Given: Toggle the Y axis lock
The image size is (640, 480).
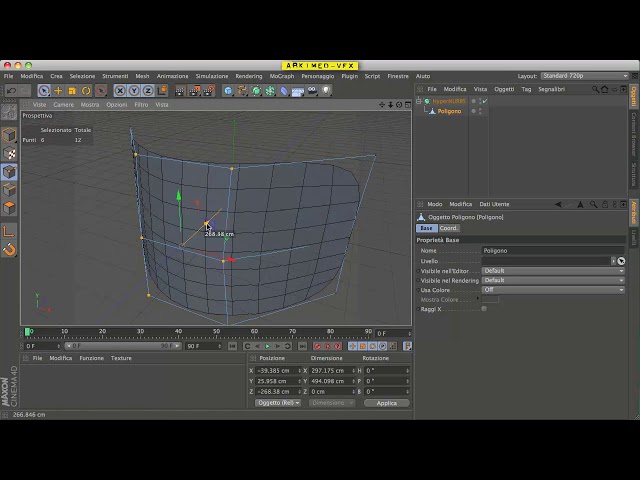Looking at the screenshot, I should point(134,91).
